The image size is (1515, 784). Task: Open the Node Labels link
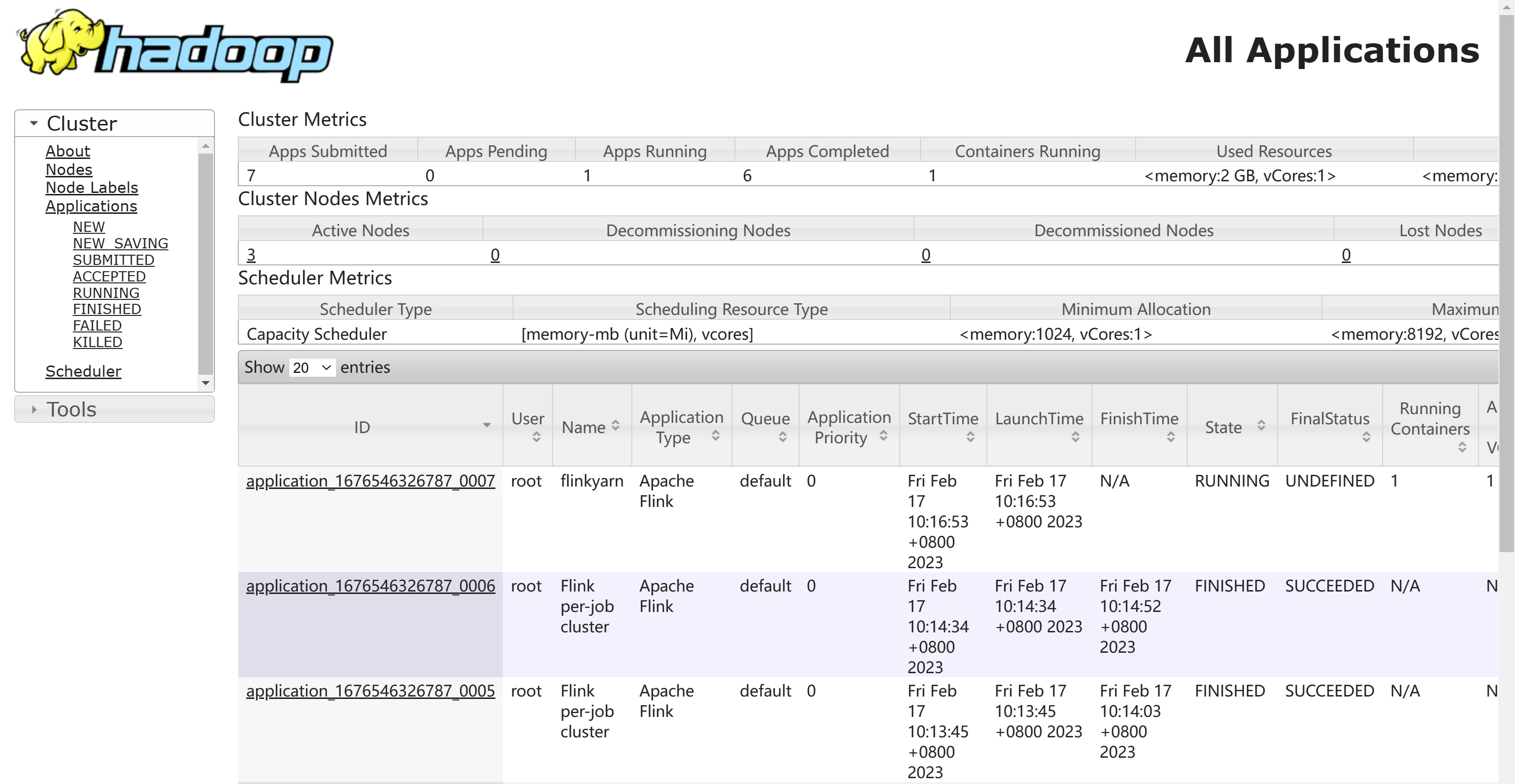pos(92,188)
